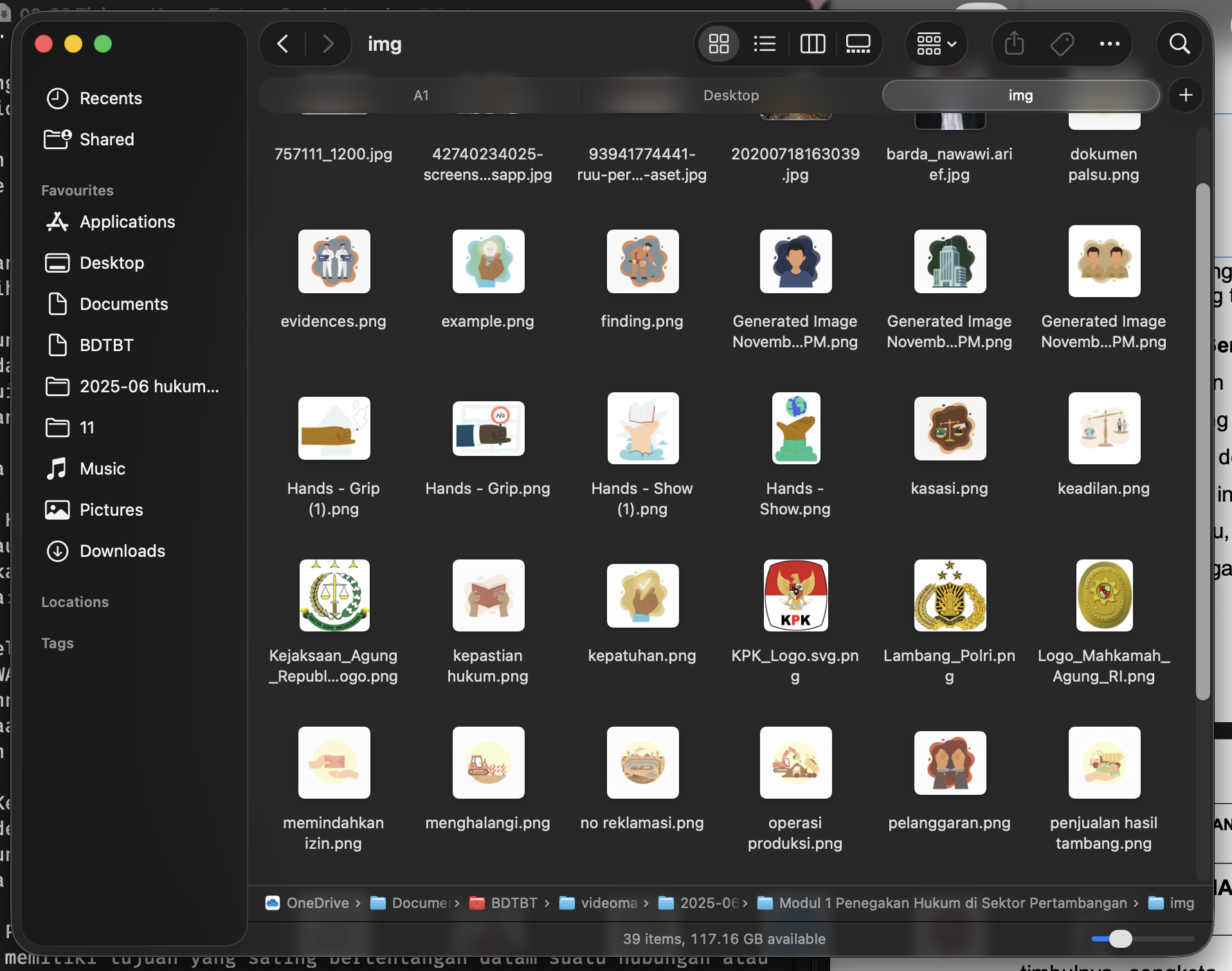This screenshot has width=1232, height=971.
Task: Open Applications in the sidebar
Action: tap(127, 222)
